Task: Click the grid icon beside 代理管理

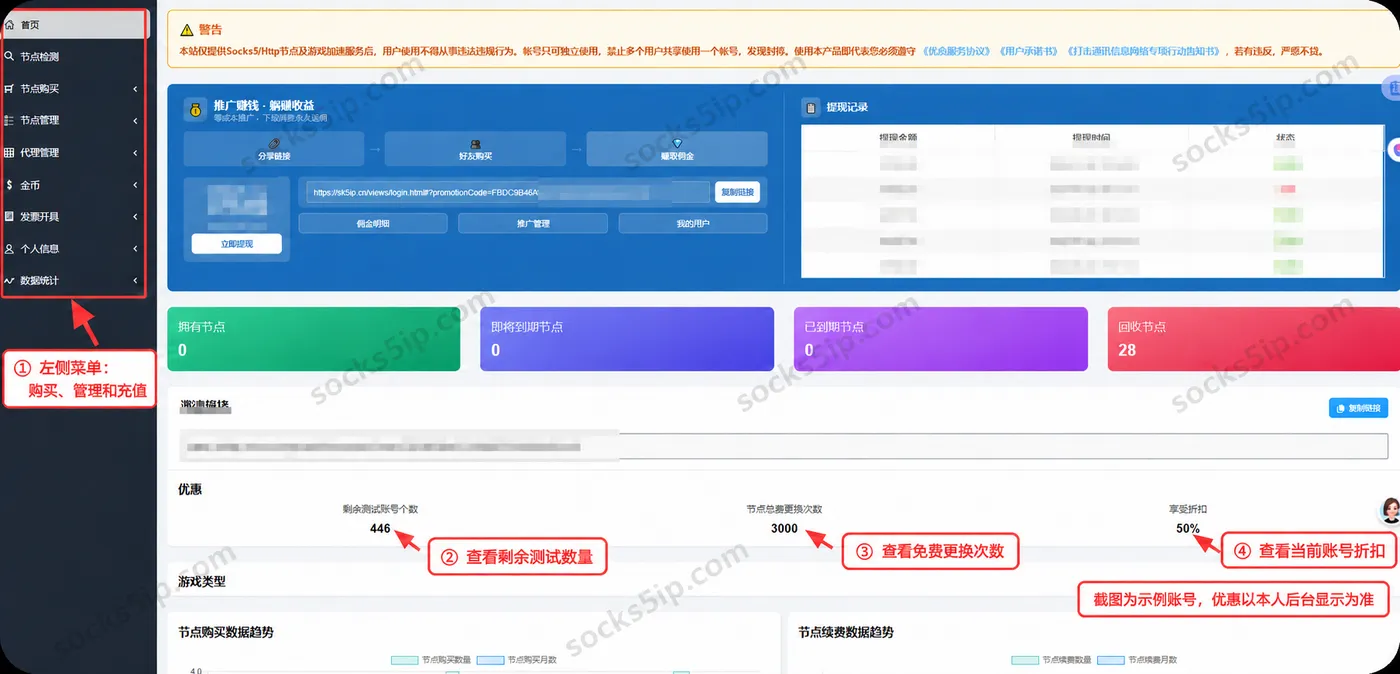Action: (x=10, y=152)
